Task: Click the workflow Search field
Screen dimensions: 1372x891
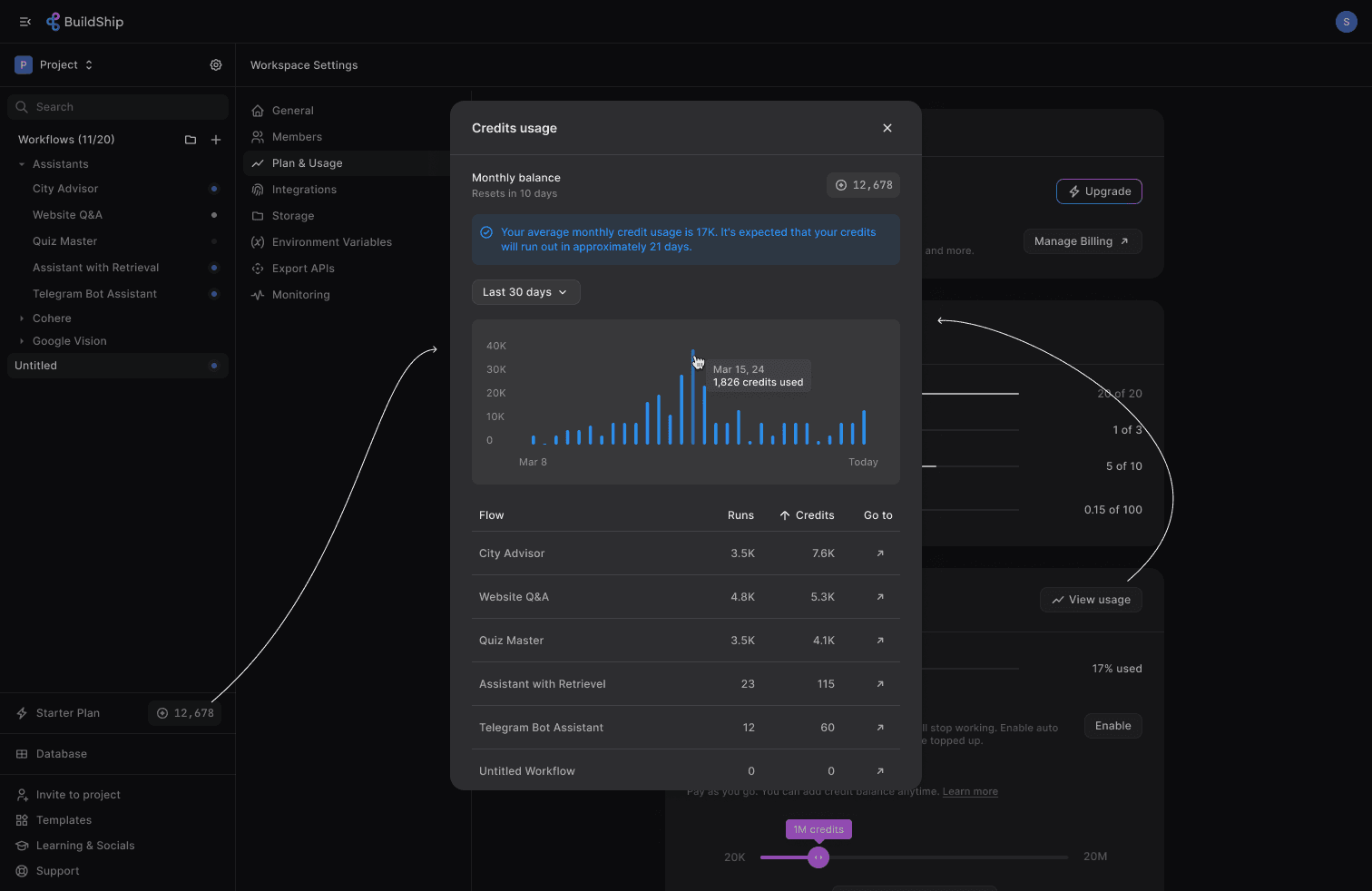Action: coord(118,107)
